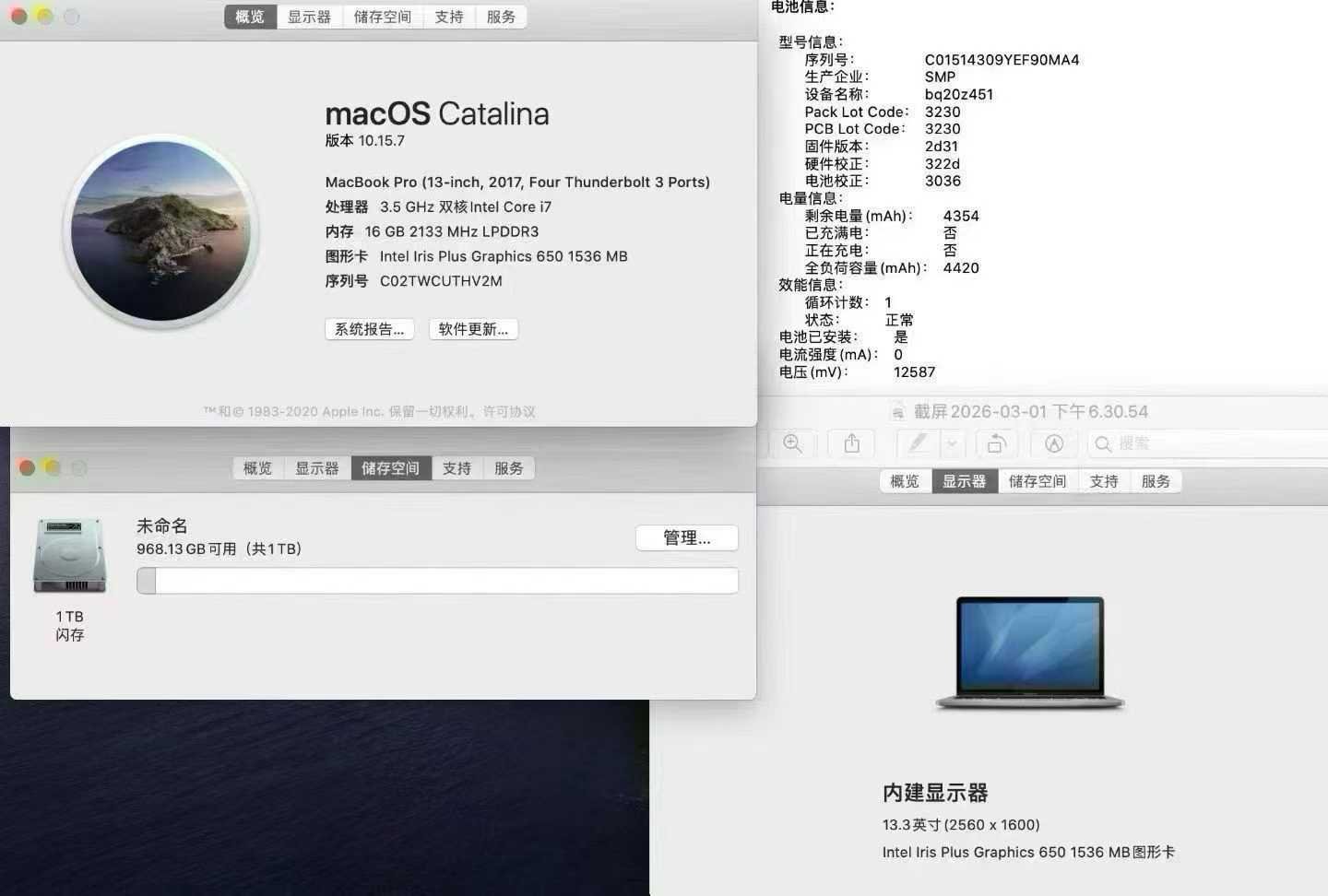Click the 循环计数 value 1
This screenshot has width=1328, height=896.
coord(888,302)
